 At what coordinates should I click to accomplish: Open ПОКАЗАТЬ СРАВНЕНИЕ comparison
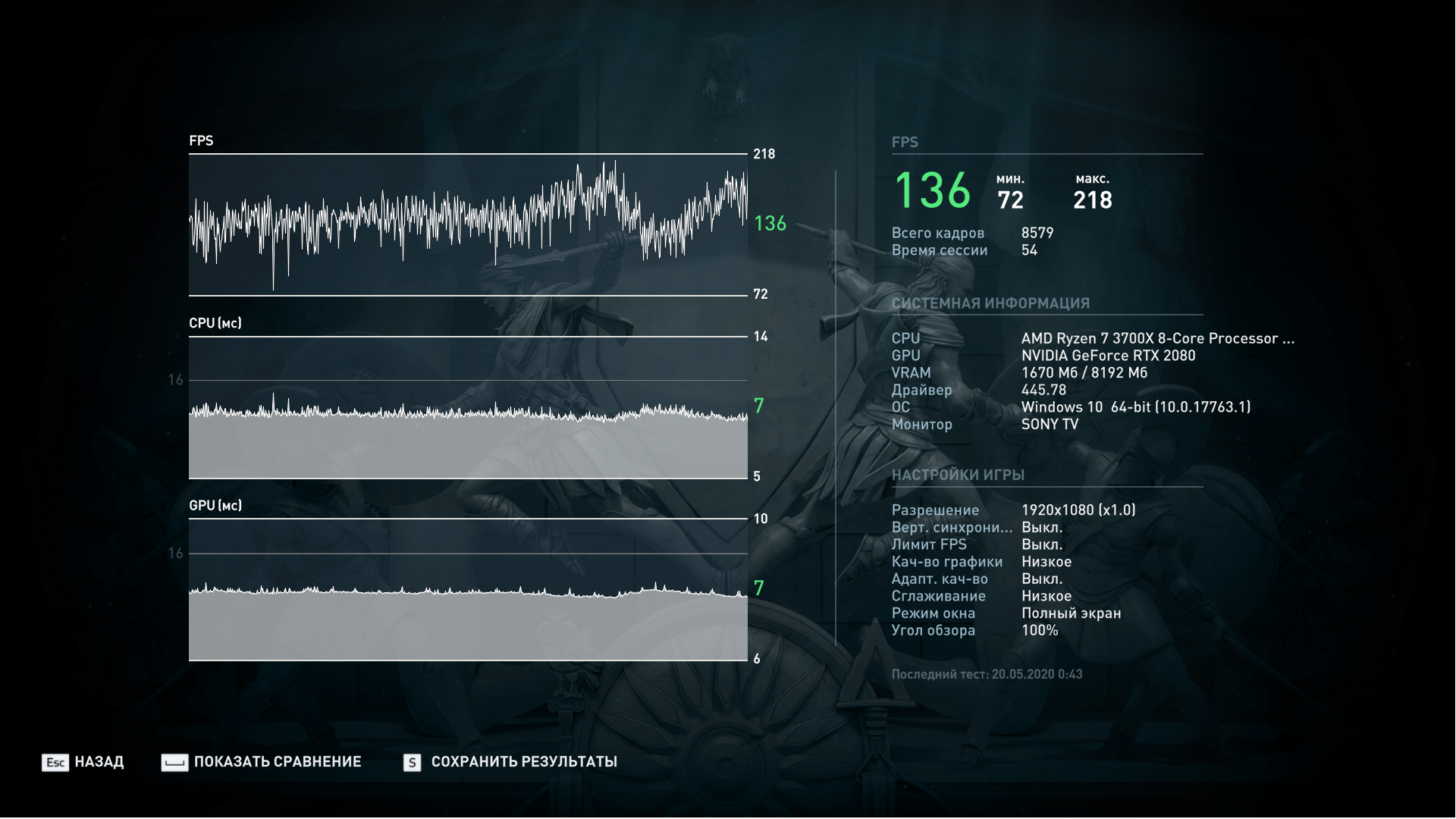(x=278, y=762)
